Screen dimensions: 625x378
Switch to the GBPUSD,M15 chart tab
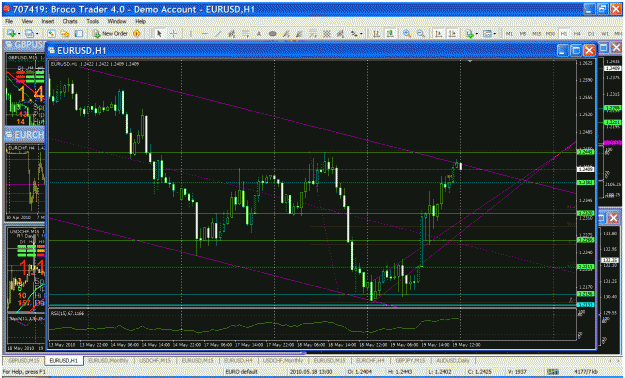[24, 360]
